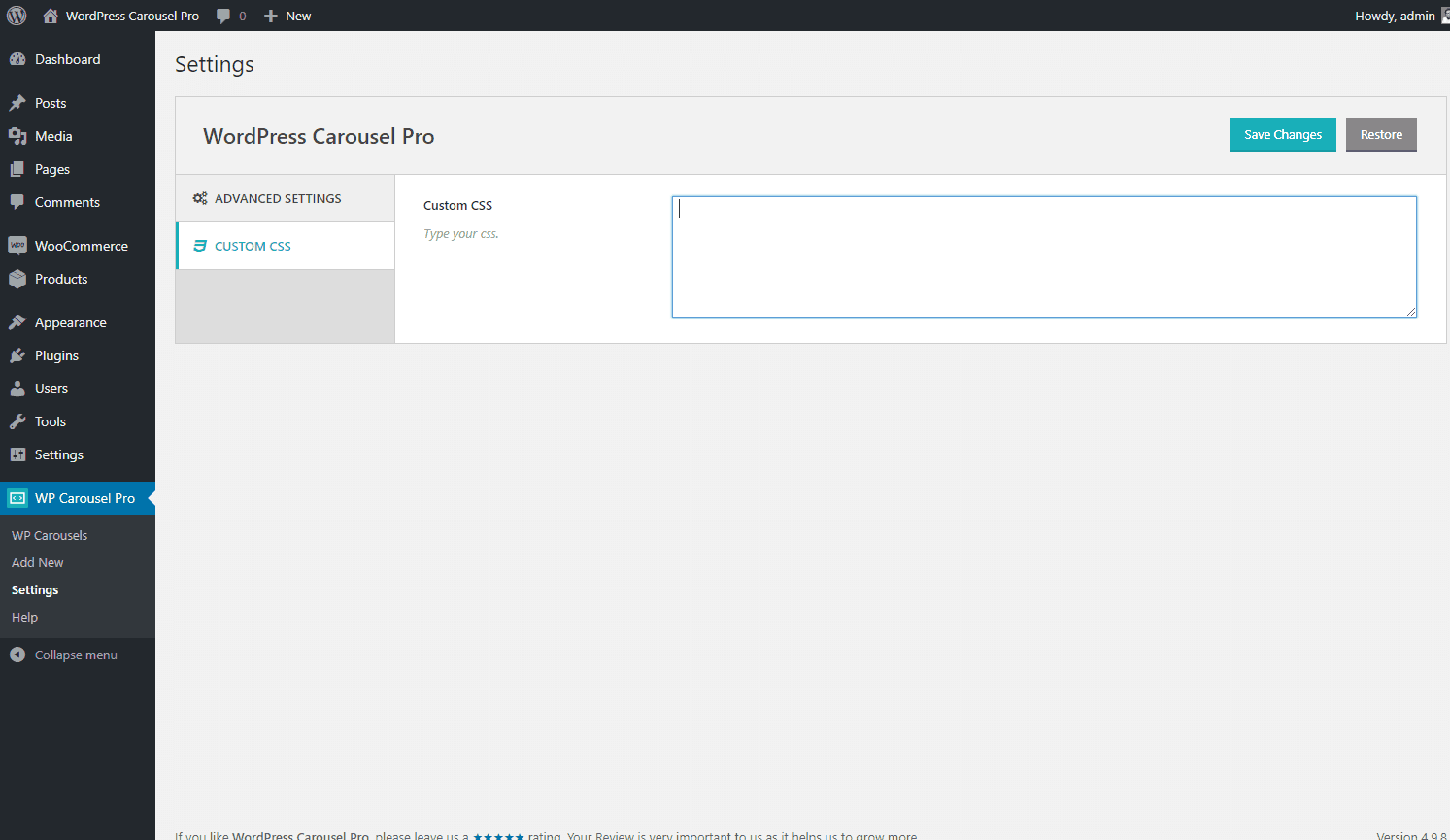Click the Settings page title
The image size is (1450, 840).
point(215,64)
